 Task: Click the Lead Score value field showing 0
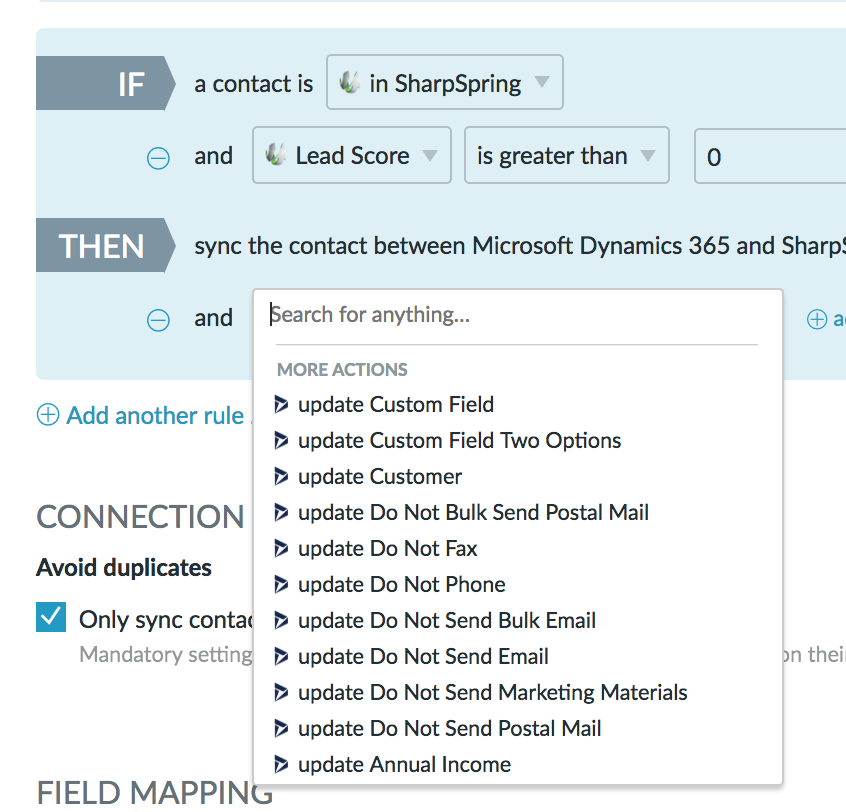coord(770,156)
